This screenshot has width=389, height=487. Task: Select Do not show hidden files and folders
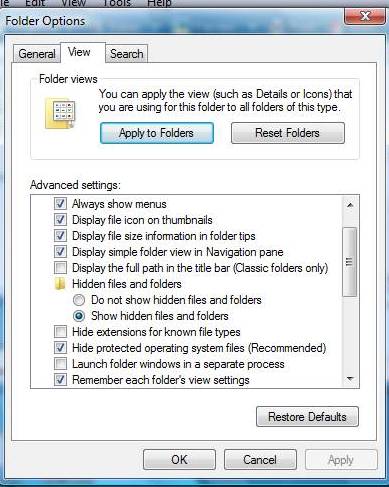tap(79, 300)
